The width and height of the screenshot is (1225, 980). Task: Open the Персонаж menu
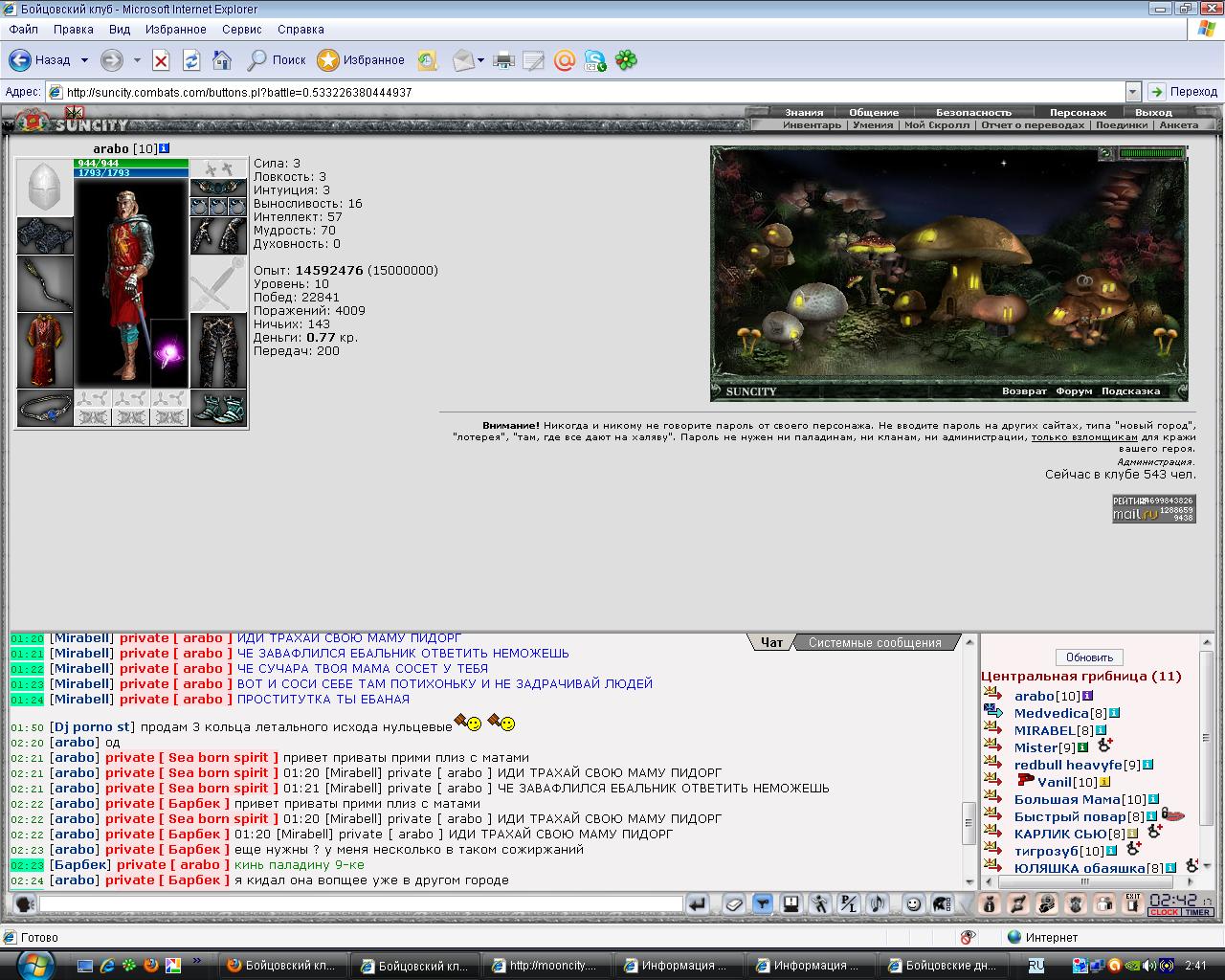[x=1078, y=112]
